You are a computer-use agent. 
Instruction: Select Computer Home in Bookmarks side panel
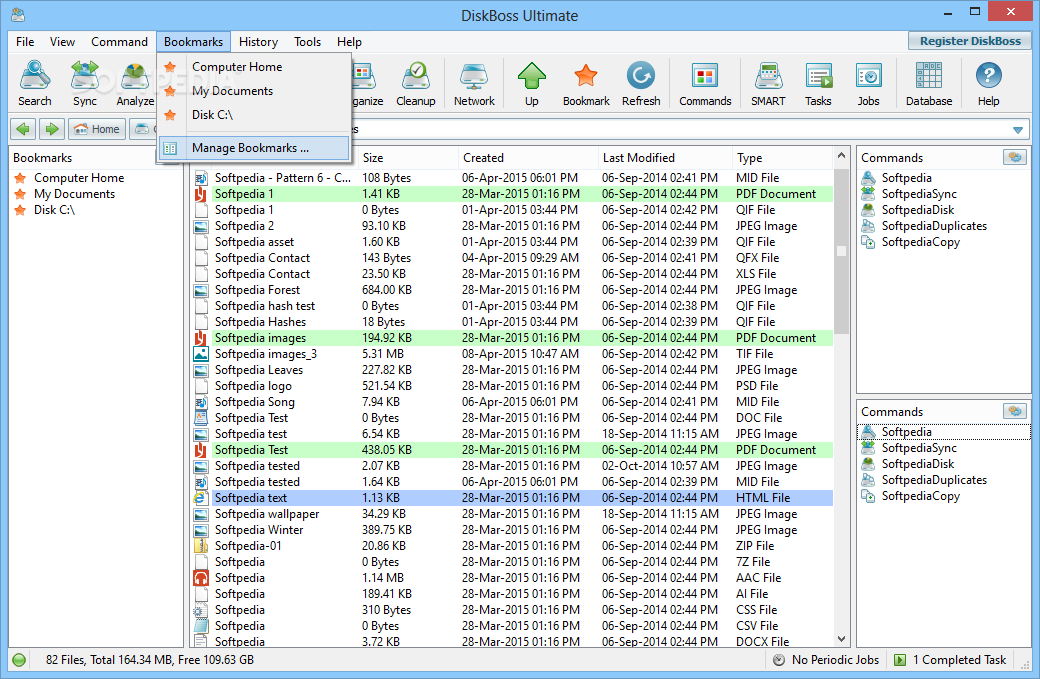click(79, 178)
